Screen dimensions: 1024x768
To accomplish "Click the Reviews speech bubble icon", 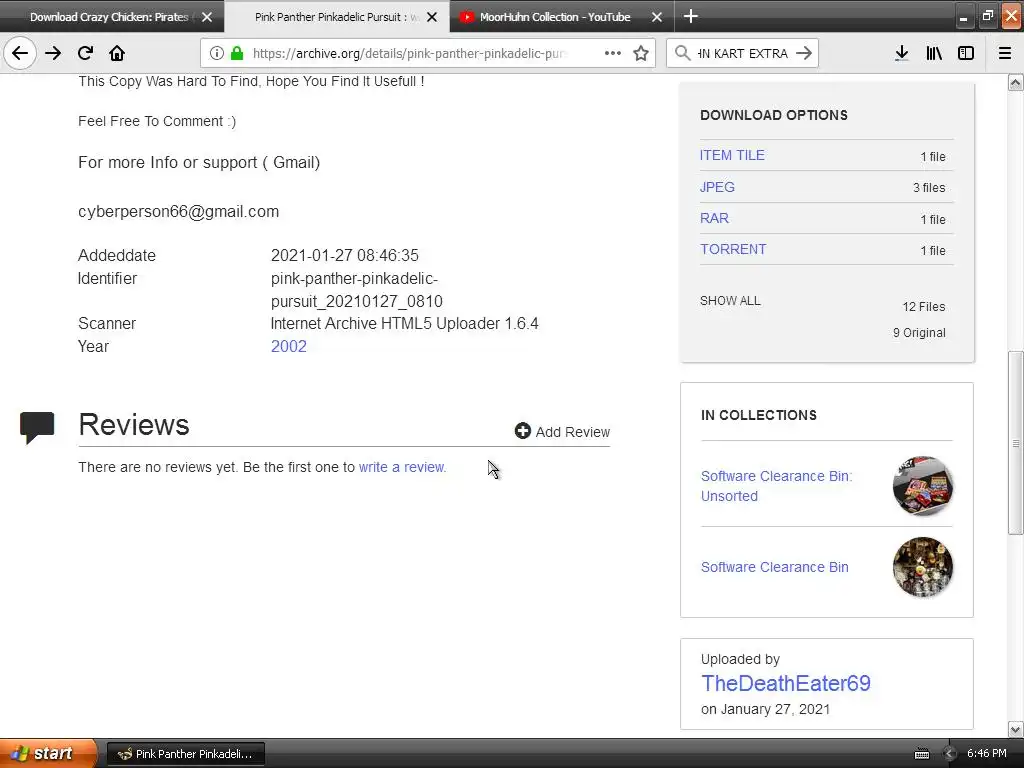I will [37, 427].
